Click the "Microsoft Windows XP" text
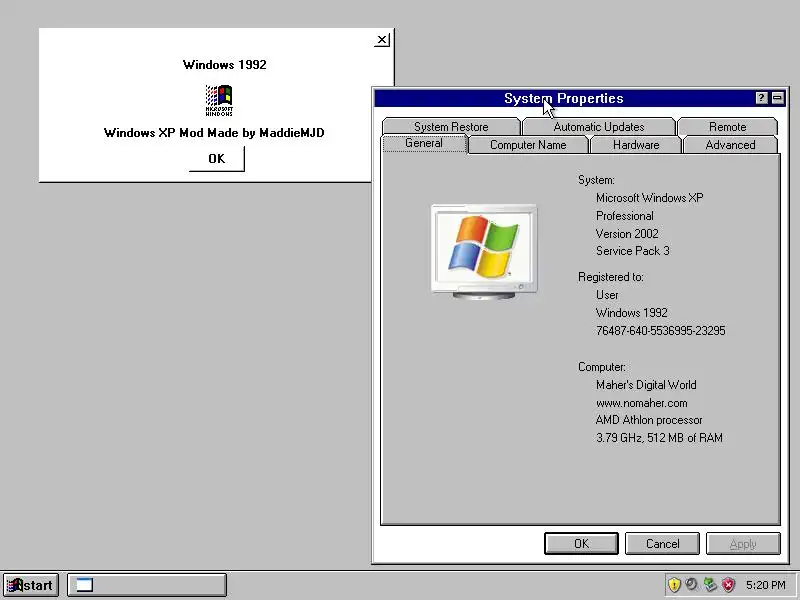Viewport: 800px width, 600px height. click(649, 197)
